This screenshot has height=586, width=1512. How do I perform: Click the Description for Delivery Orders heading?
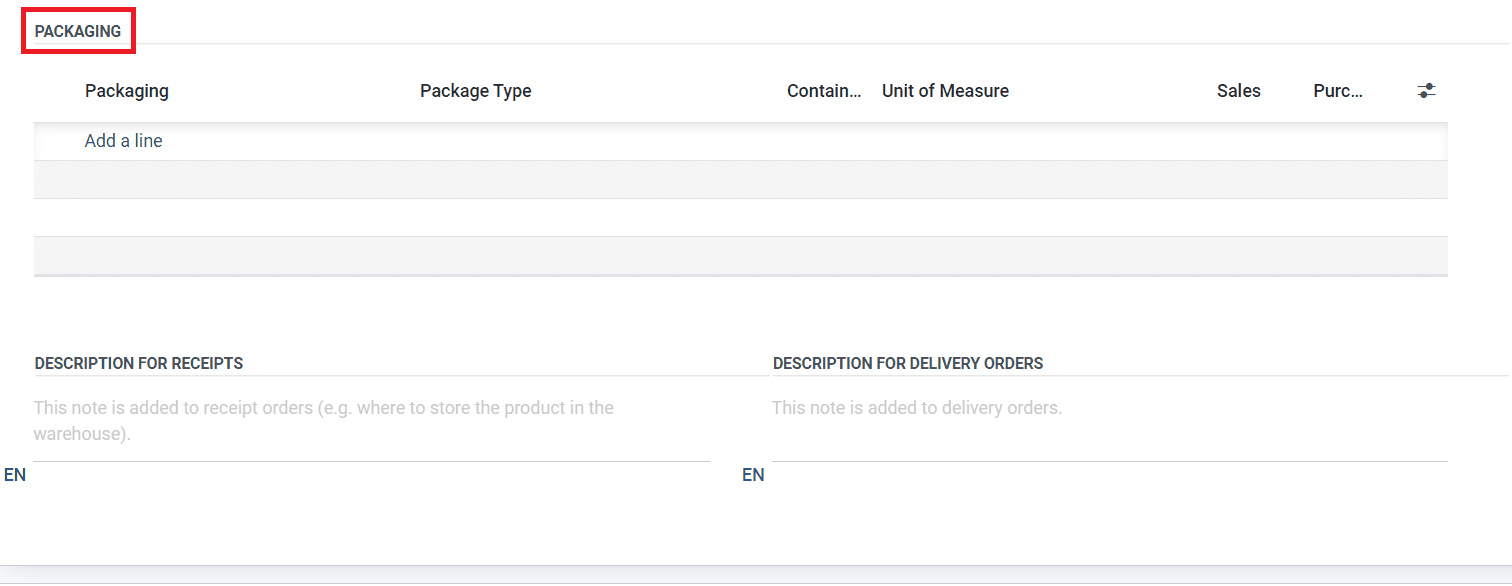[908, 363]
